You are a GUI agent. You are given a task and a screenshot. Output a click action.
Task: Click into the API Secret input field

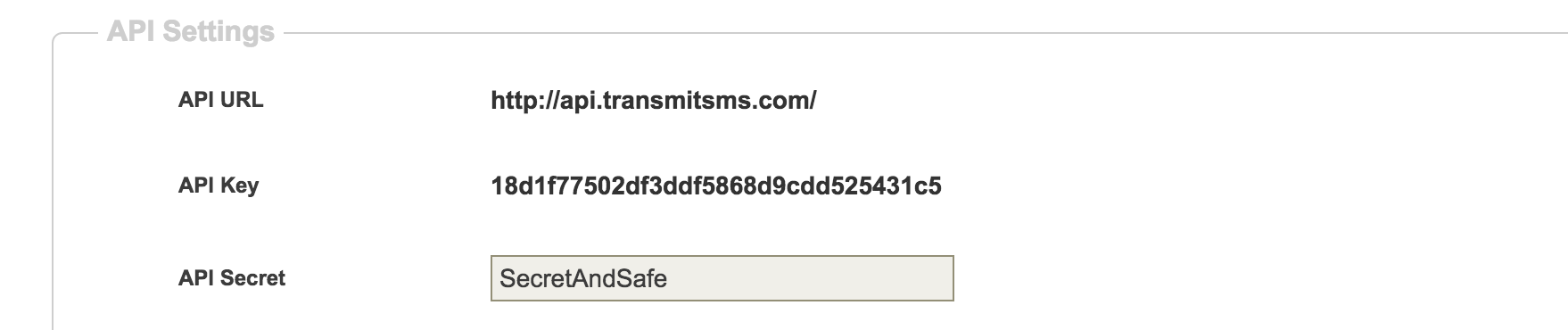tap(722, 278)
